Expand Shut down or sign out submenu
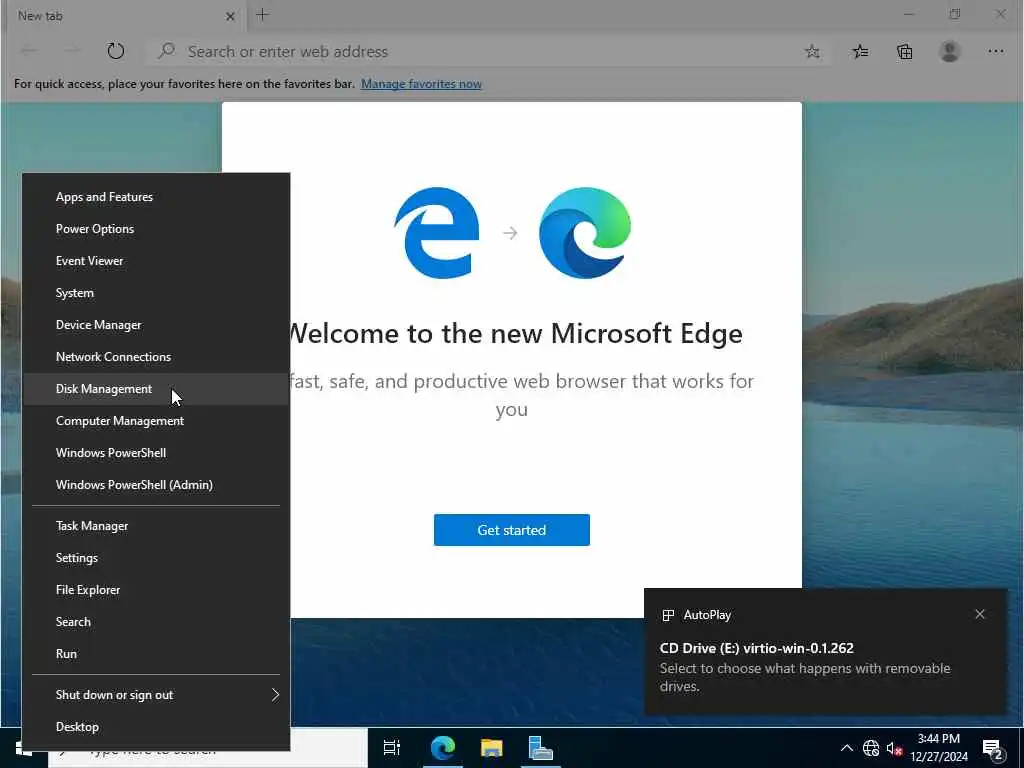1024x768 pixels. [x=157, y=695]
